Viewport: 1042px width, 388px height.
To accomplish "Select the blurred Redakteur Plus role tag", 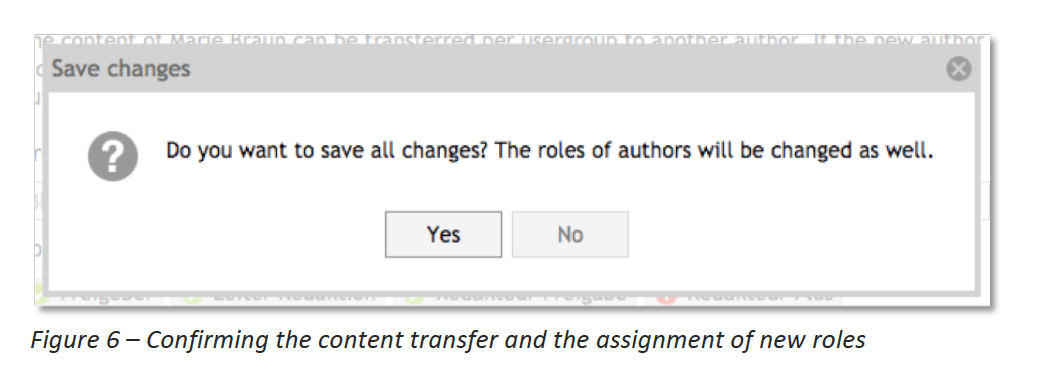I will coord(743,297).
